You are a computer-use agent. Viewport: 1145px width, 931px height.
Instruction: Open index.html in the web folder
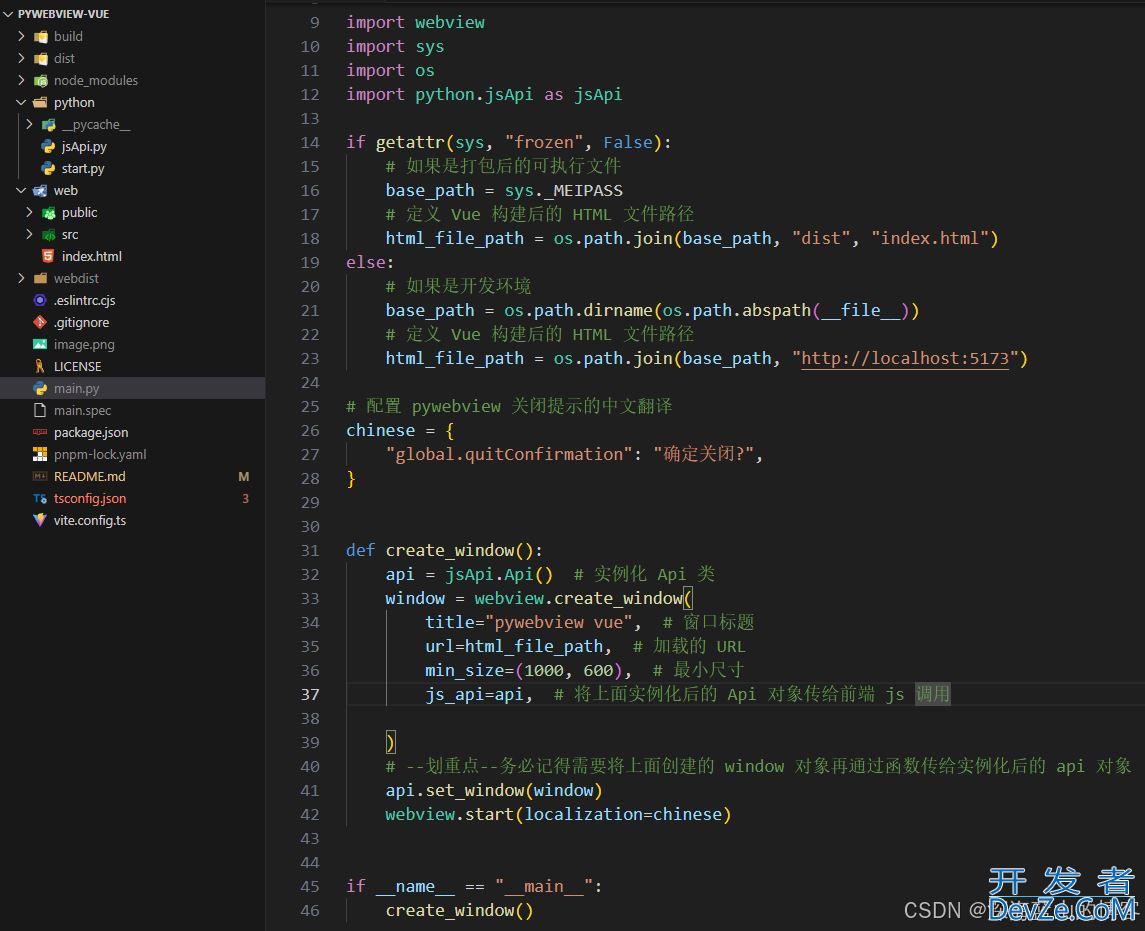click(91, 256)
